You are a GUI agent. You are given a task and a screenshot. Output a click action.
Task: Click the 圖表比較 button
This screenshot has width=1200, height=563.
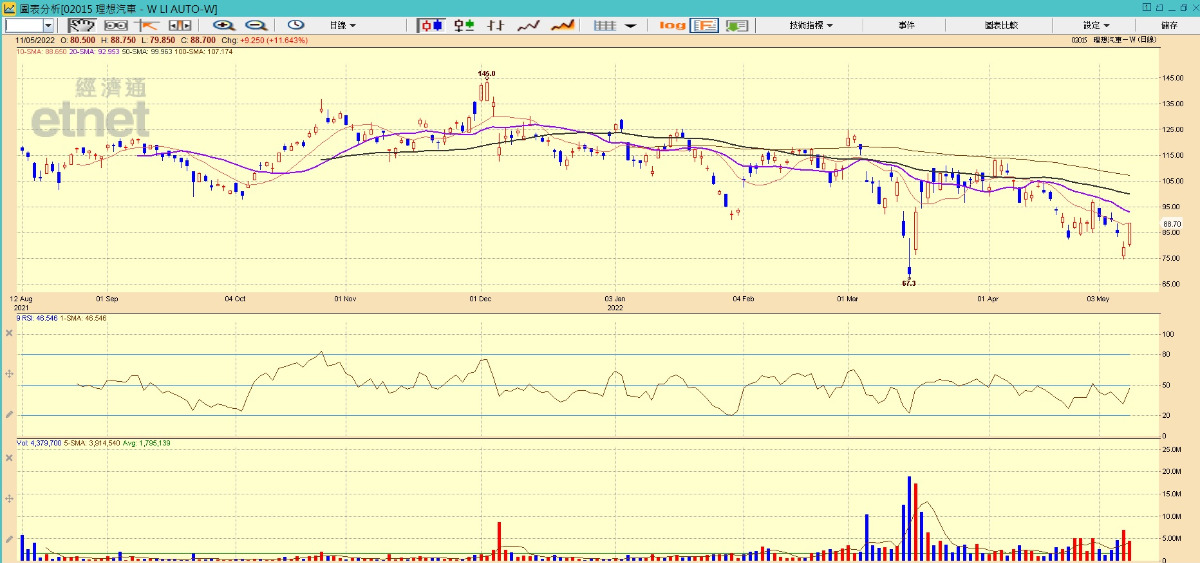[1000, 25]
